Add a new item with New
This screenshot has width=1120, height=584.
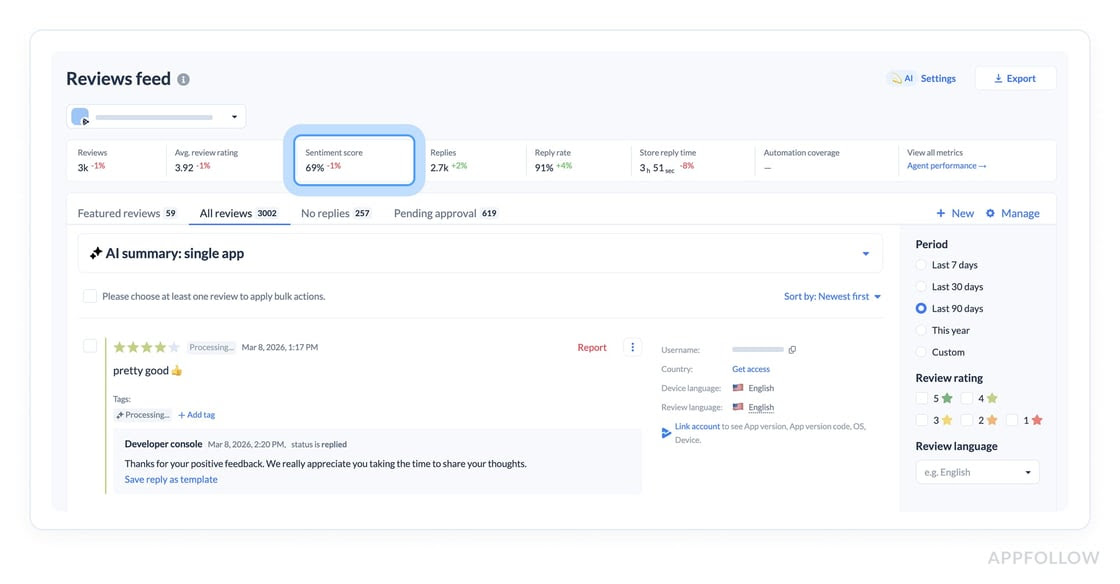pos(954,213)
